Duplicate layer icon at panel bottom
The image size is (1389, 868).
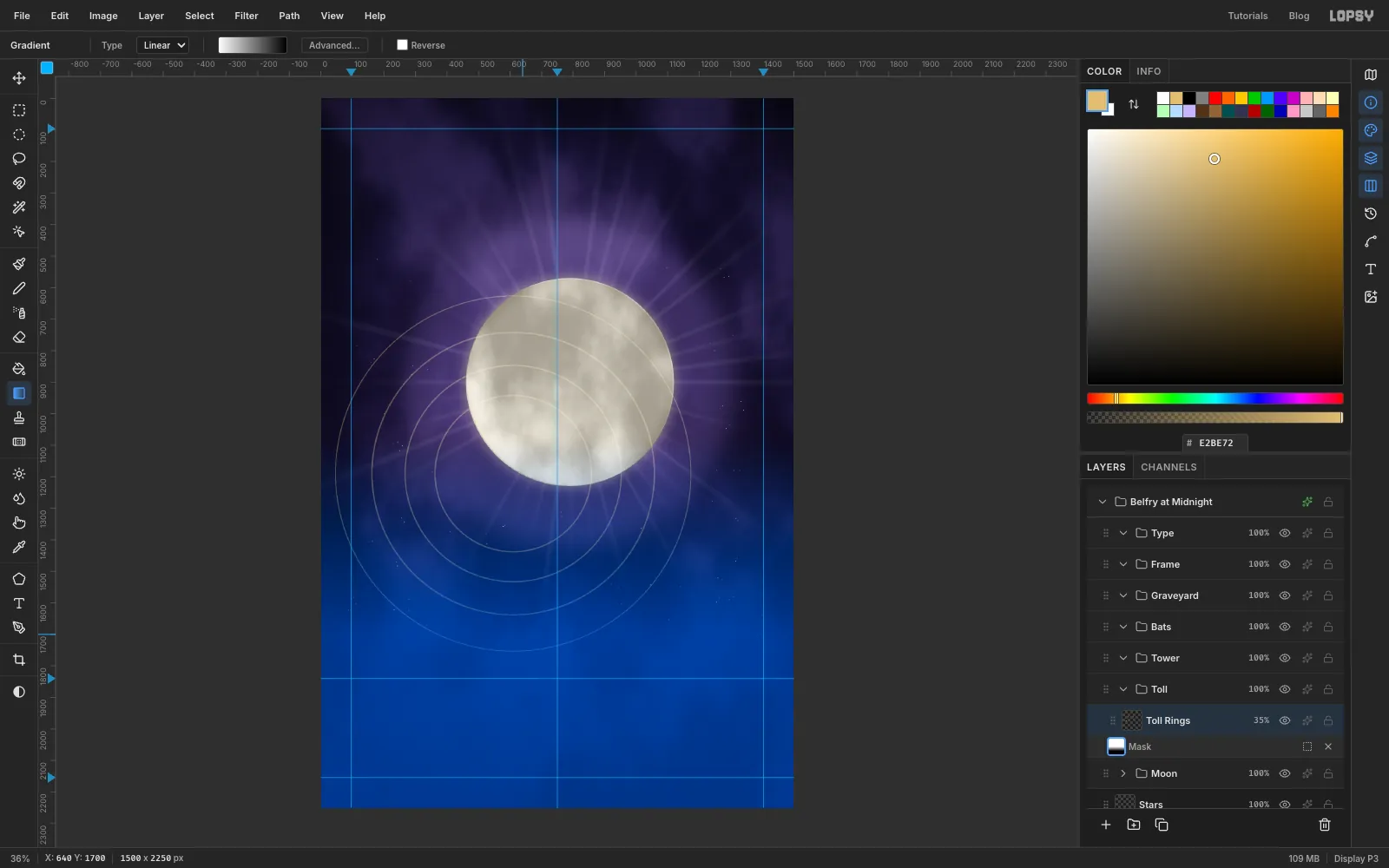(1162, 825)
